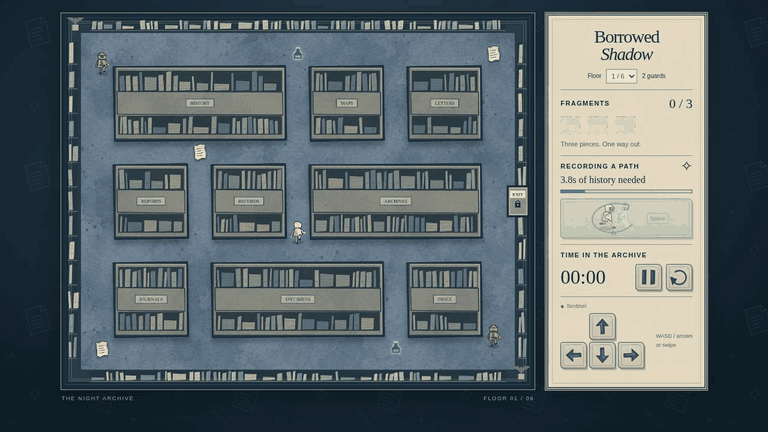
Task: Click the second empty fragment slot
Action: [598, 125]
